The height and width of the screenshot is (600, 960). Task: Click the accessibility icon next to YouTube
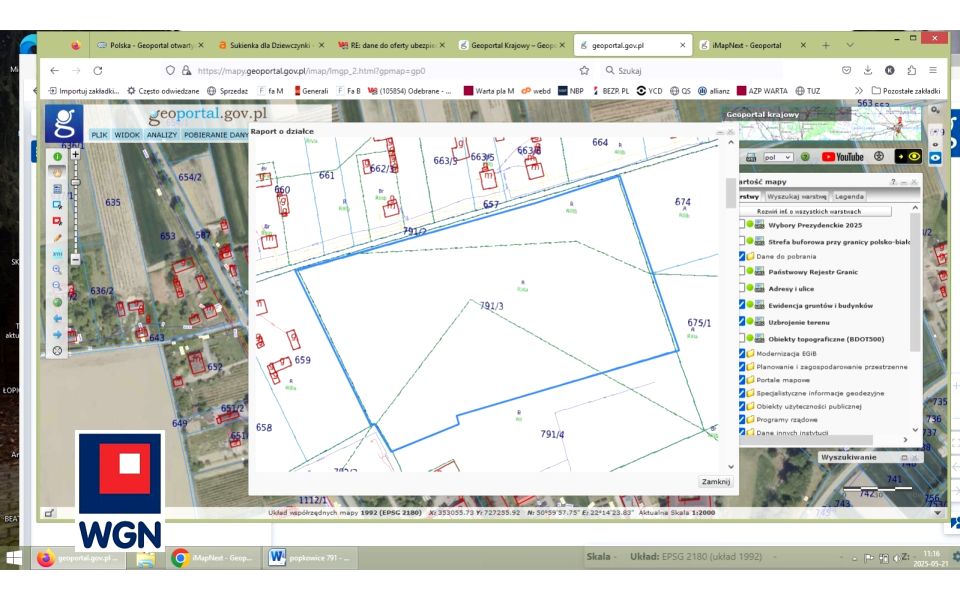879,157
